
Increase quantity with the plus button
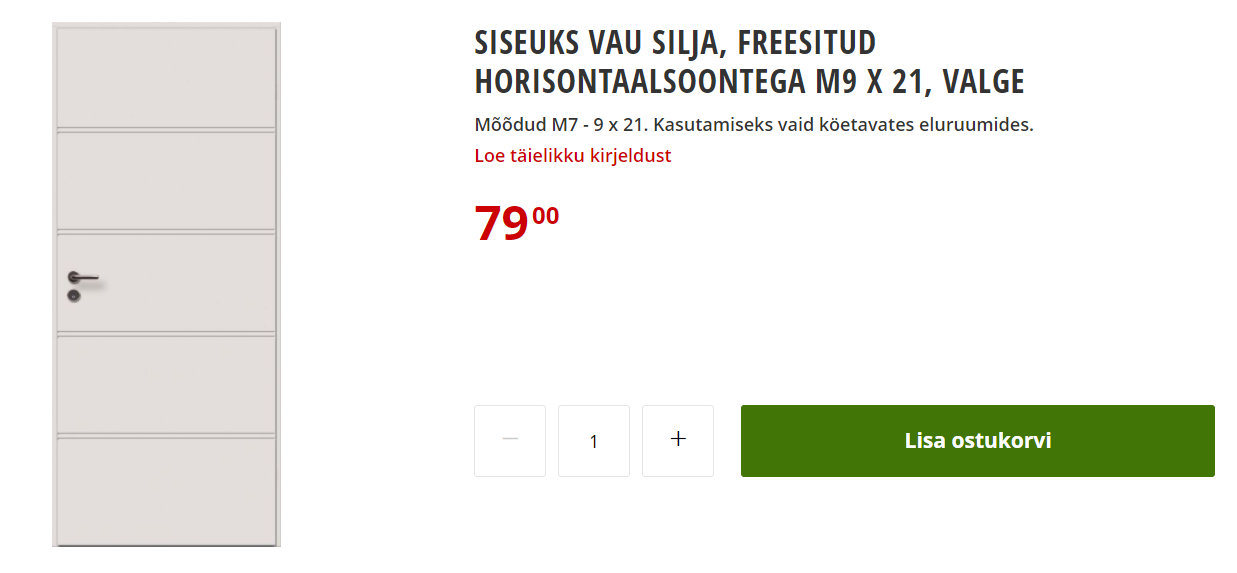coord(678,441)
